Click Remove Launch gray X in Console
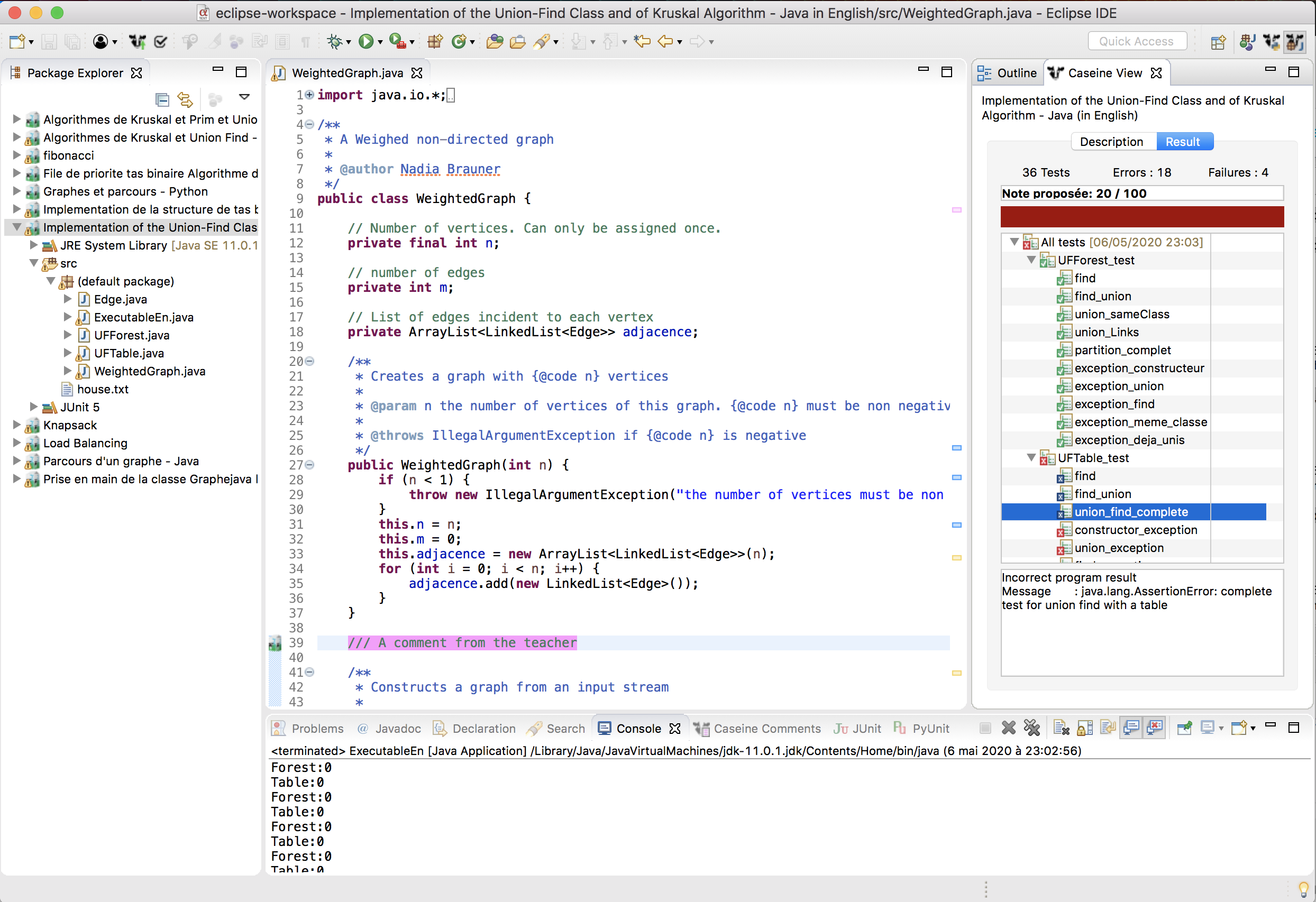This screenshot has height=902, width=1316. tap(1009, 728)
